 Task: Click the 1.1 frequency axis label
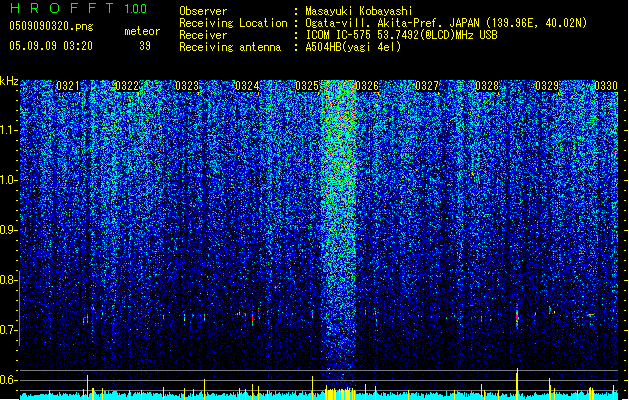click(x=8, y=130)
